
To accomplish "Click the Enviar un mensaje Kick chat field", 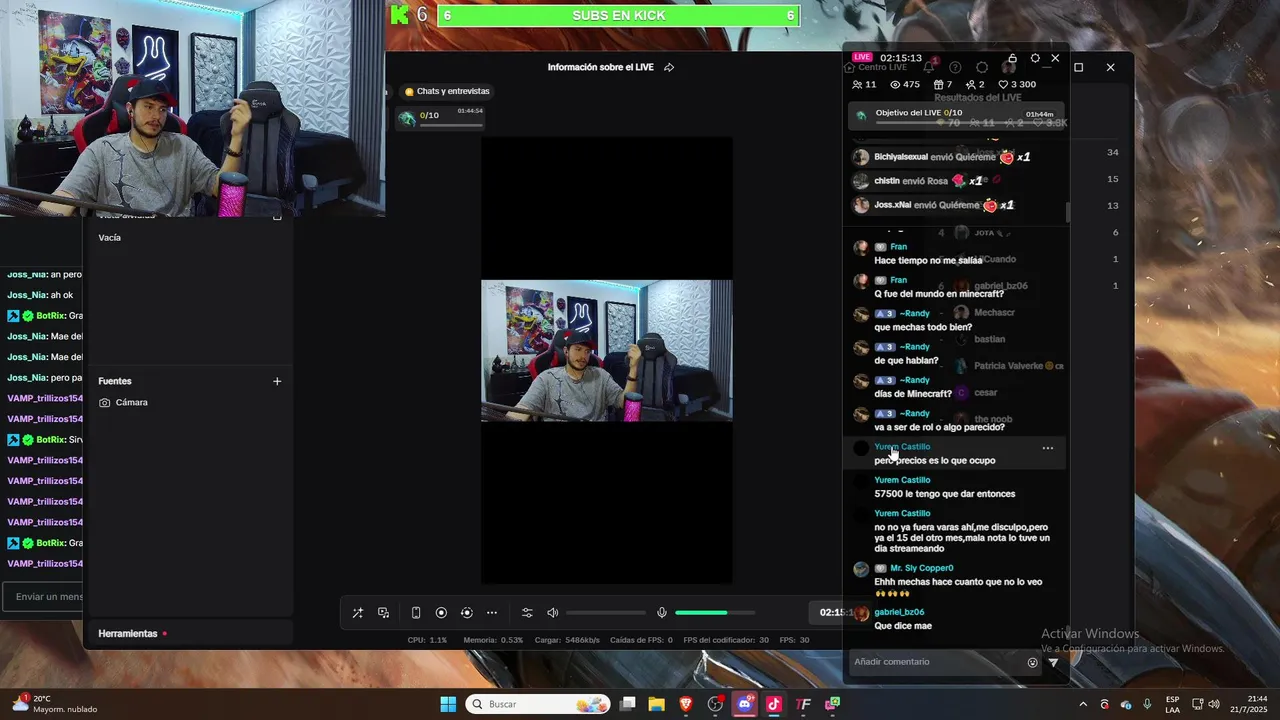I will pos(42,597).
